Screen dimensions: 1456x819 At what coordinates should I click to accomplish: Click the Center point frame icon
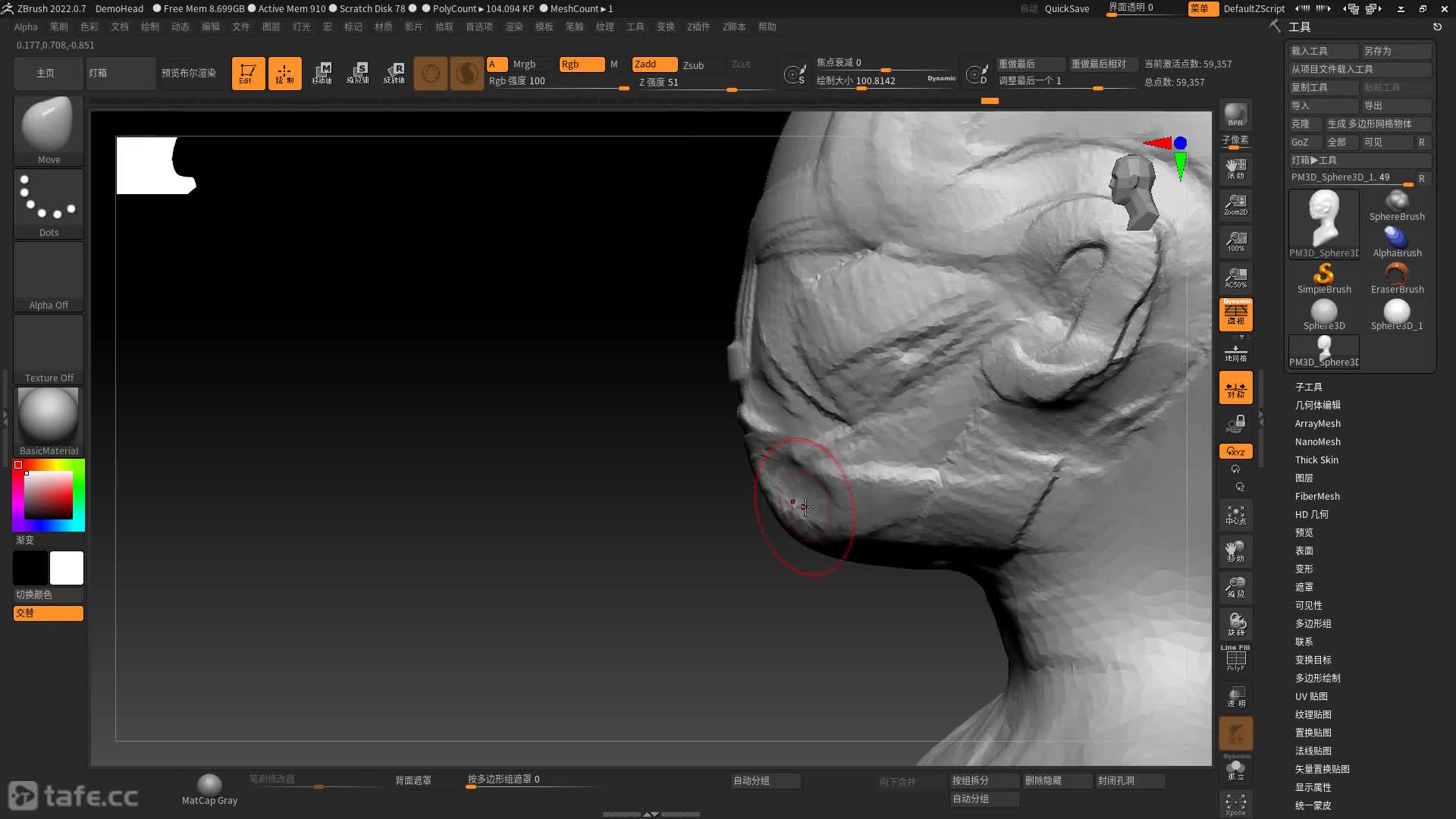coord(1235,515)
